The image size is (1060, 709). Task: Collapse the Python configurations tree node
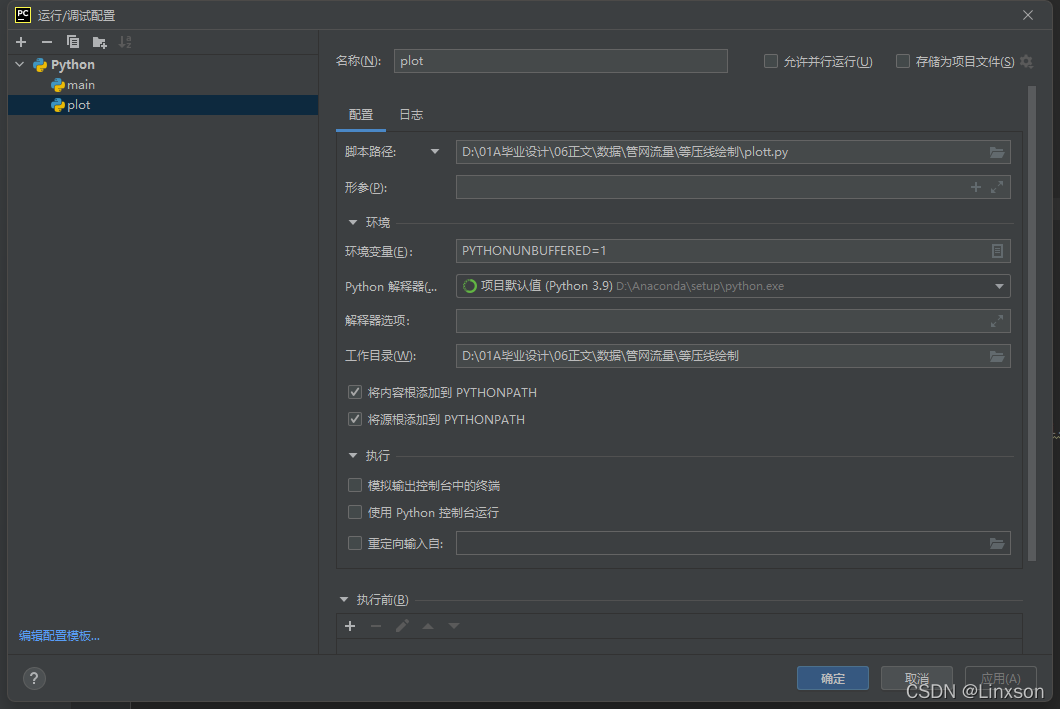(x=20, y=64)
